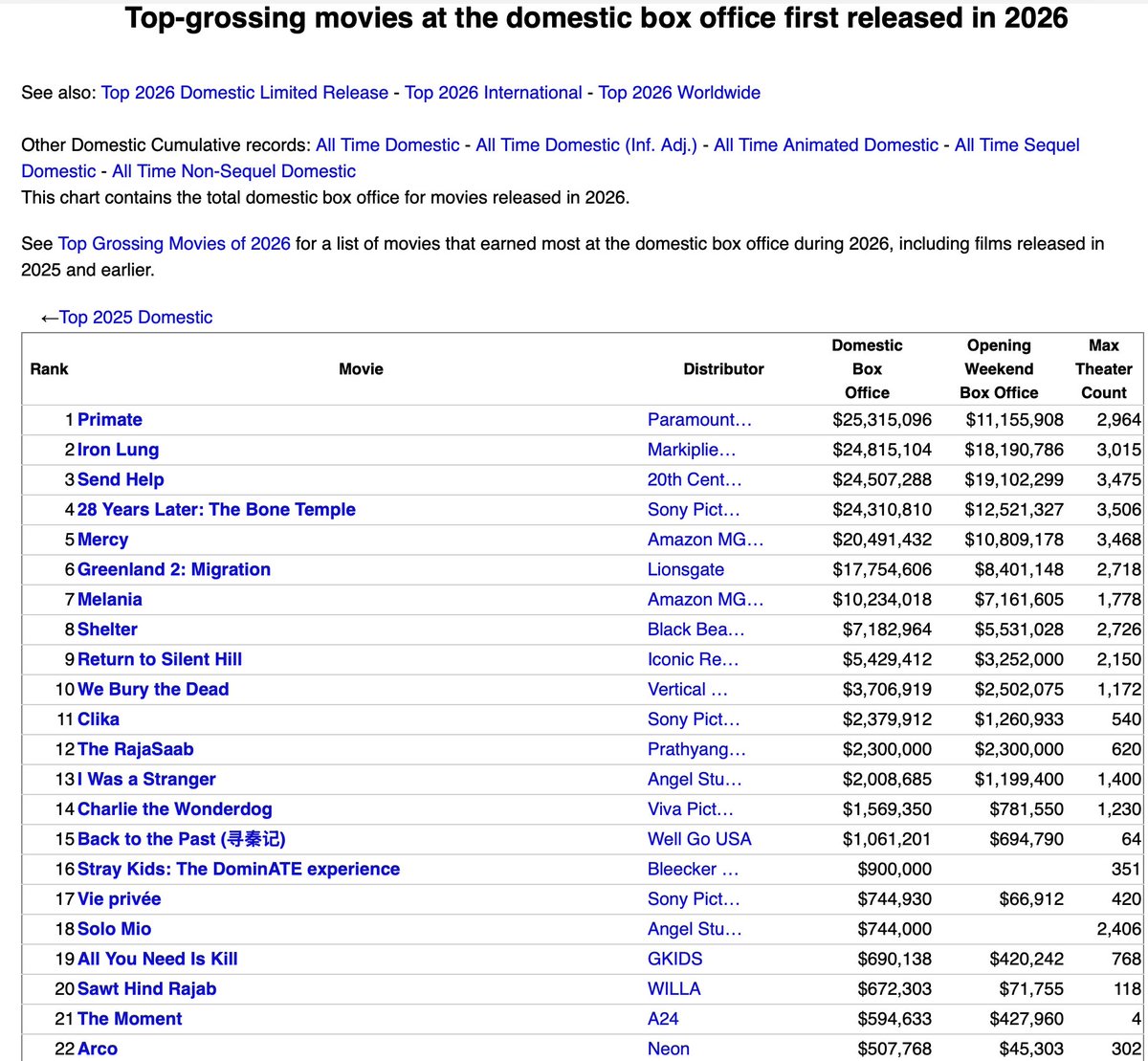Open the Iron Lung movie page

(119, 450)
